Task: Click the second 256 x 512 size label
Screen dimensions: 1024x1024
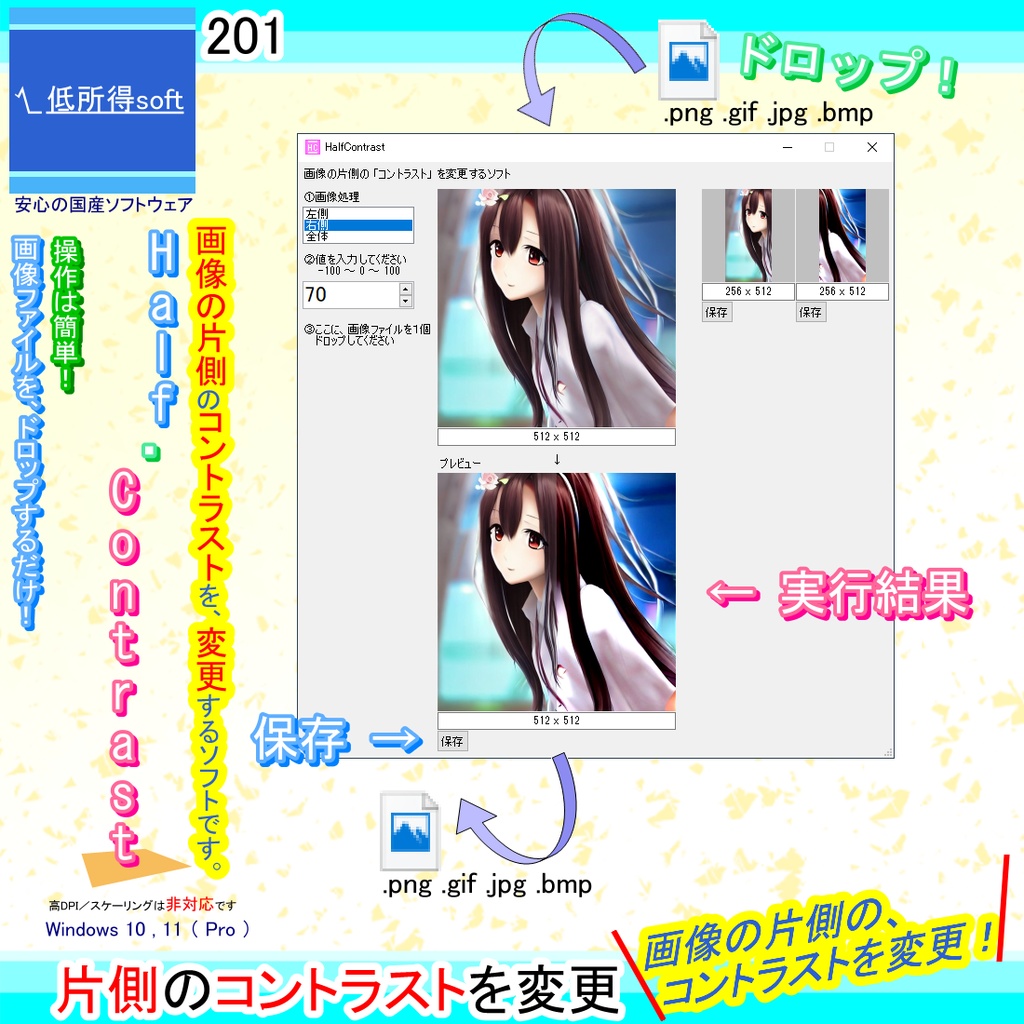Action: point(842,291)
